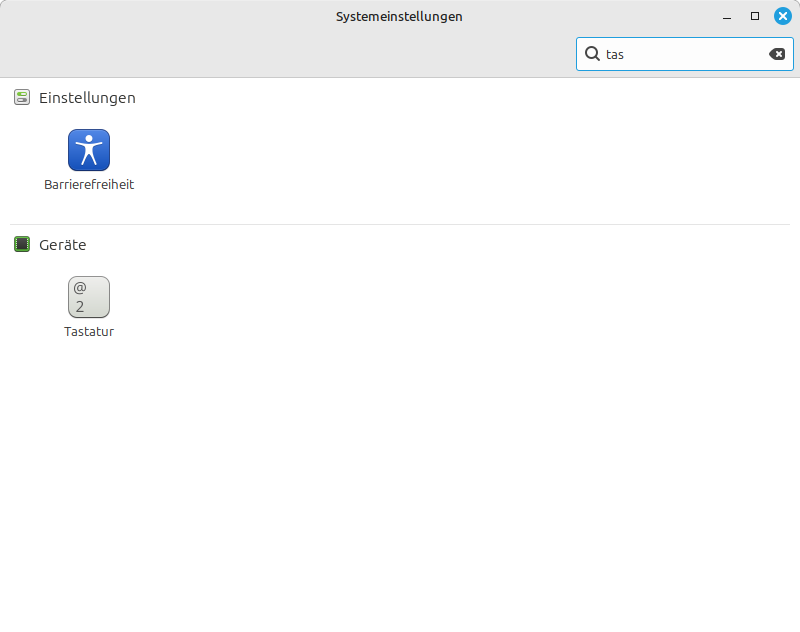Close the Systemeinstellungen window
The image size is (800, 632).
tap(782, 16)
